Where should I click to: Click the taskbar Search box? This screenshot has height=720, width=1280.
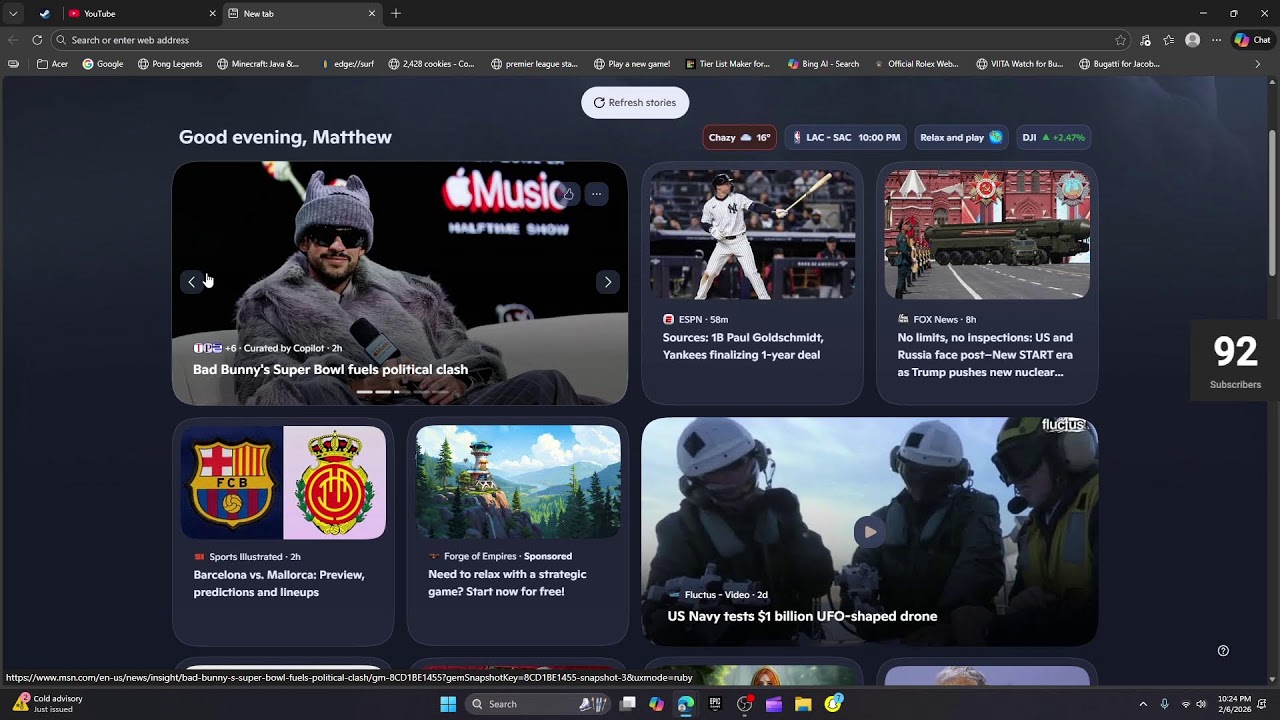click(538, 704)
